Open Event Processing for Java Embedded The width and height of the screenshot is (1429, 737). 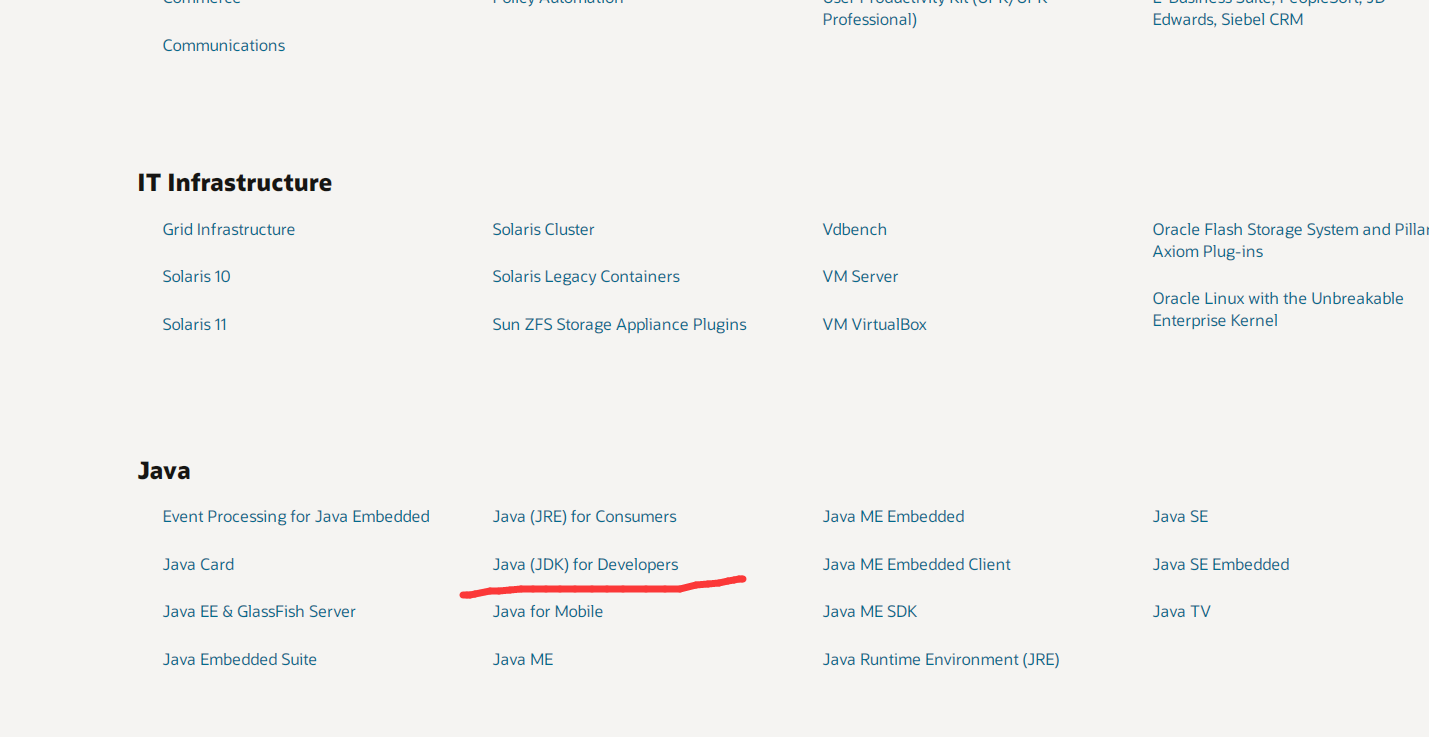[x=296, y=516]
